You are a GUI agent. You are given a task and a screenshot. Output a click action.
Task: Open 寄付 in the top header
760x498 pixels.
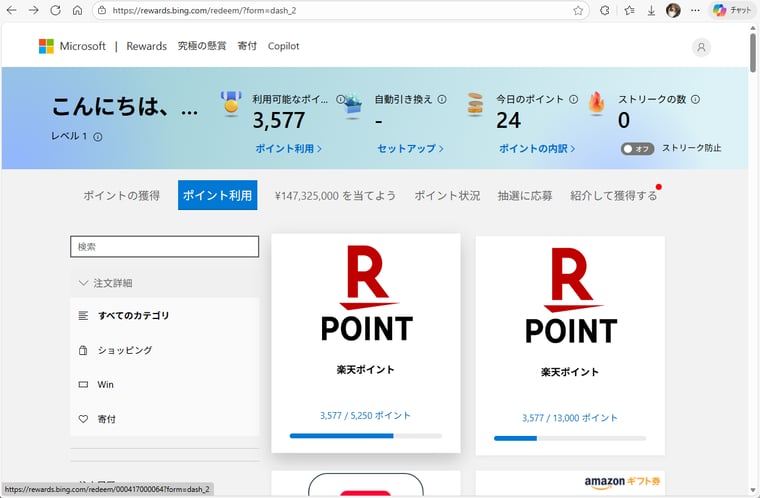point(247,46)
